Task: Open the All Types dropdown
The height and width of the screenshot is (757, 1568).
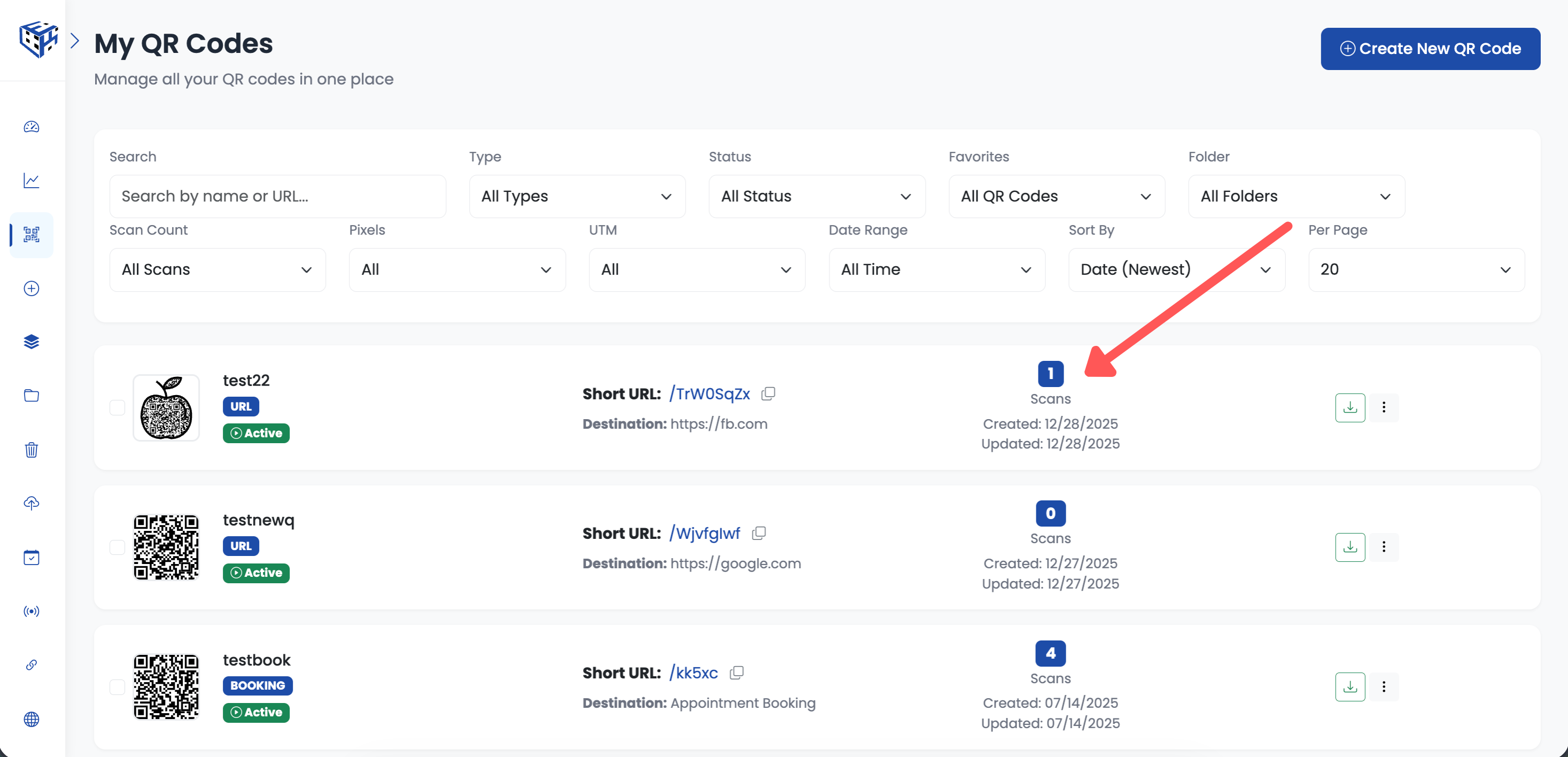Action: point(577,196)
